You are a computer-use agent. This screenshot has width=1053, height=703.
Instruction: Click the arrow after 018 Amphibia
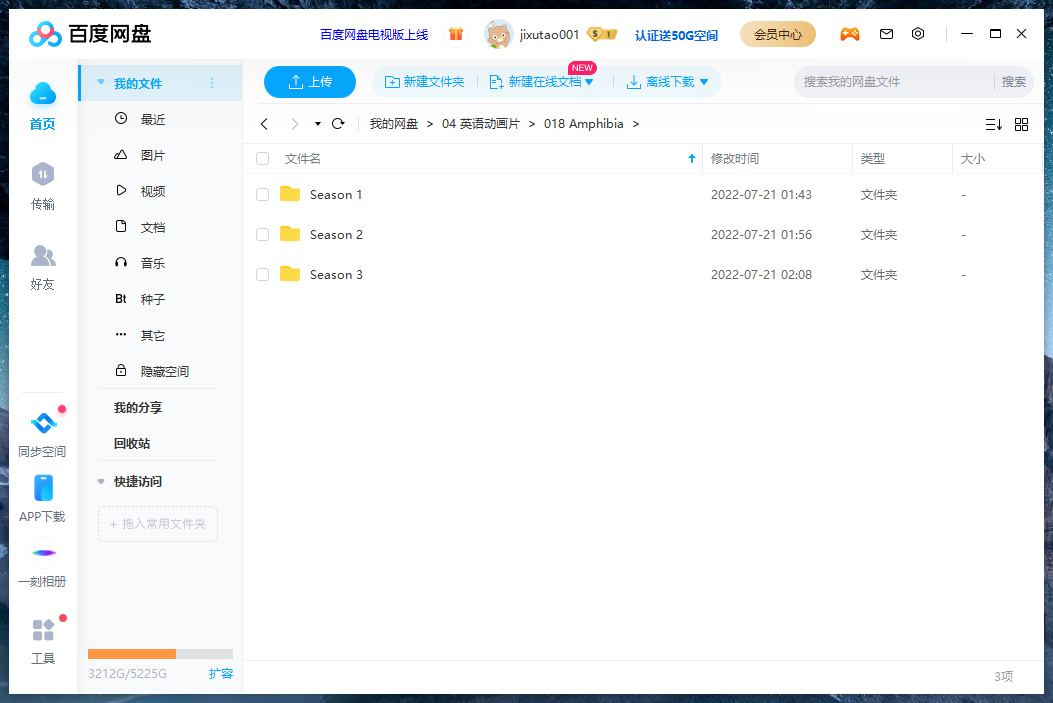pyautogui.click(x=635, y=124)
